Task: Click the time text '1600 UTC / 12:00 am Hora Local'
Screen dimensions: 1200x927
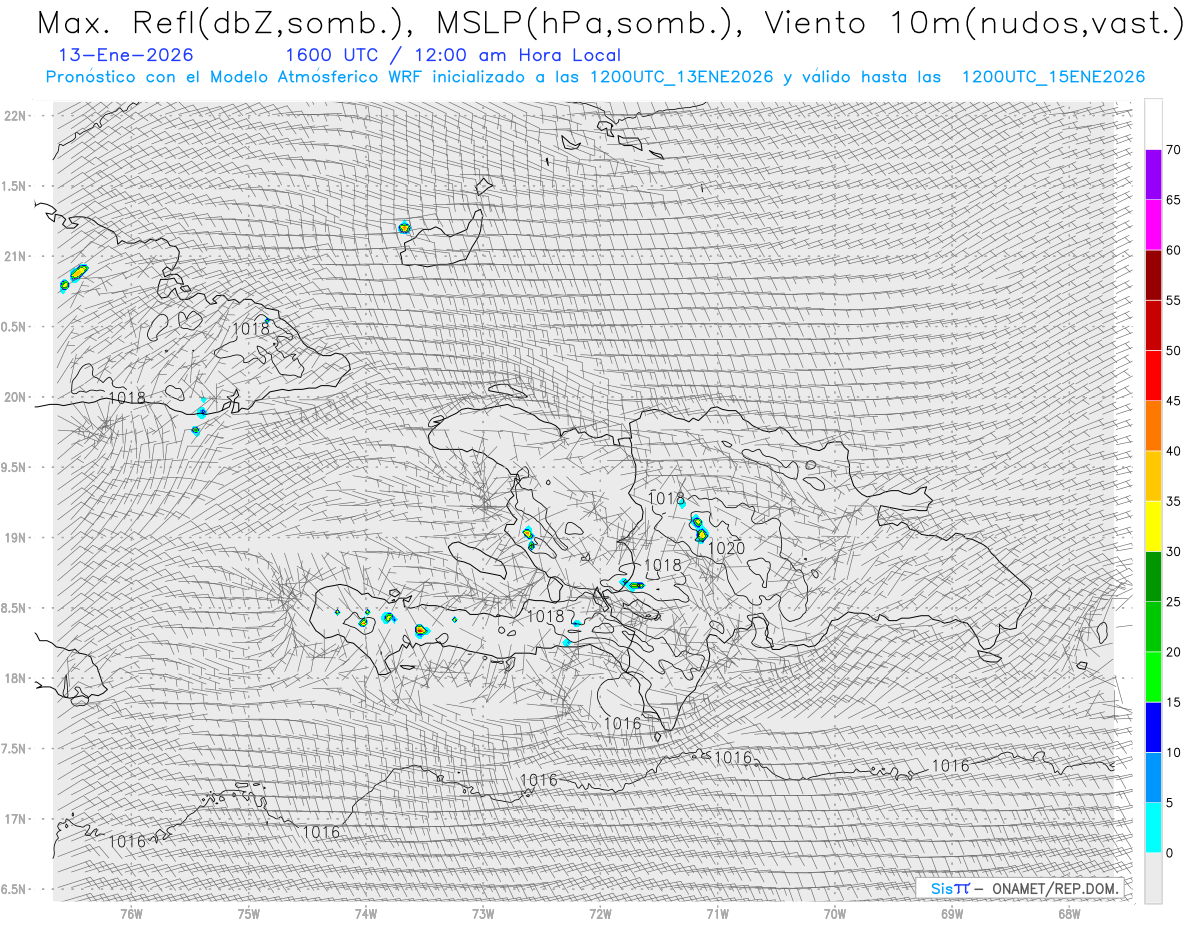Action: click(x=453, y=56)
